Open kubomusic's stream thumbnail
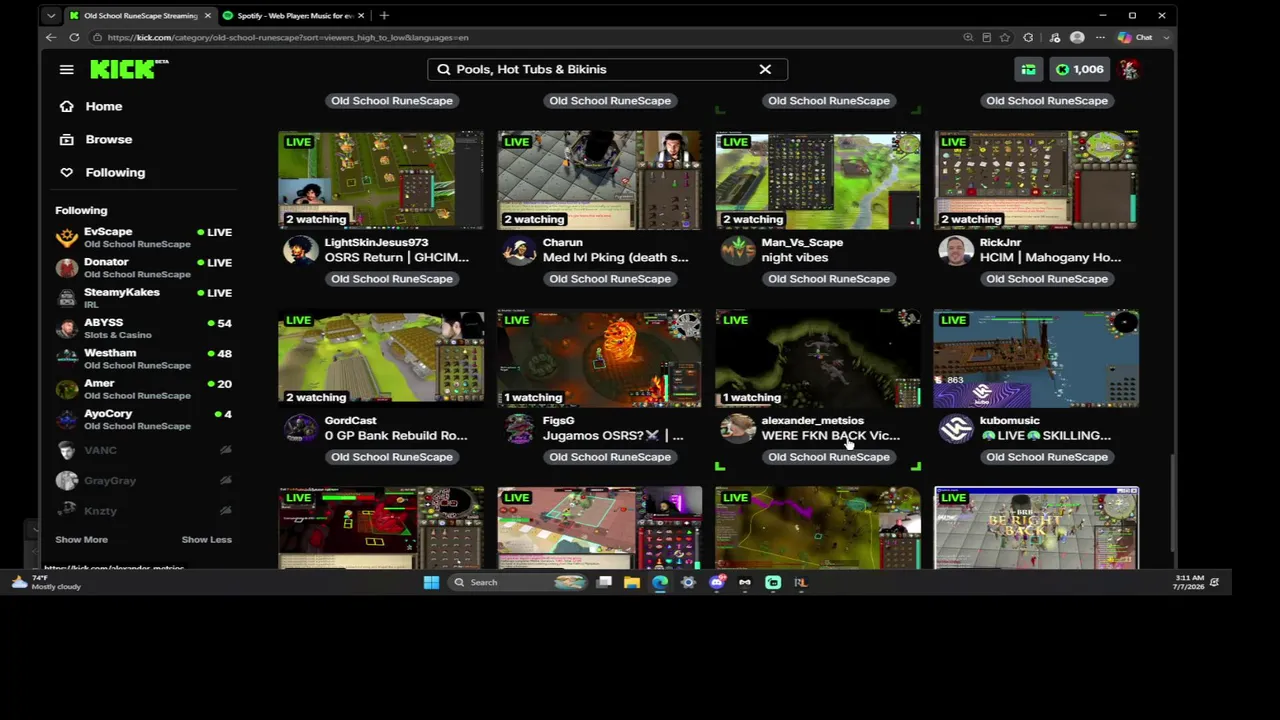This screenshot has width=1280, height=720. [x=1036, y=358]
